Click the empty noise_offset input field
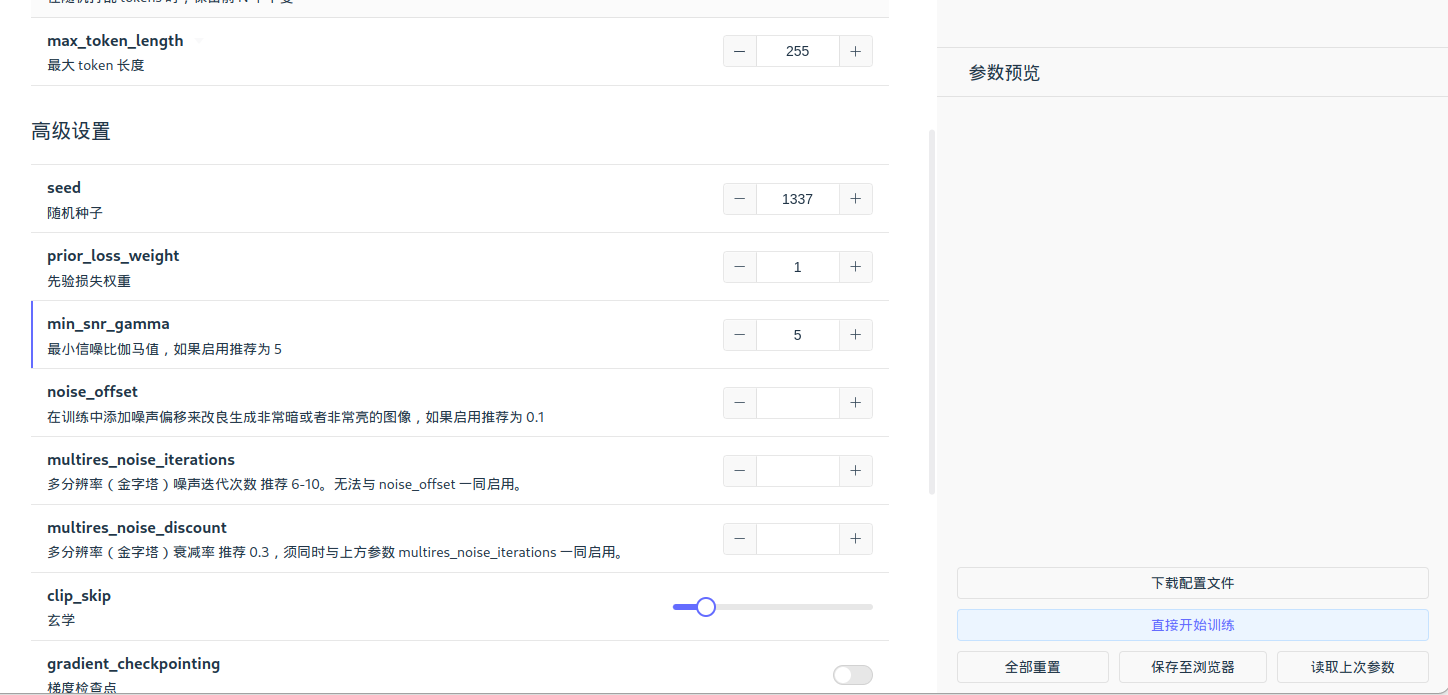The height and width of the screenshot is (695, 1448). 797,402
